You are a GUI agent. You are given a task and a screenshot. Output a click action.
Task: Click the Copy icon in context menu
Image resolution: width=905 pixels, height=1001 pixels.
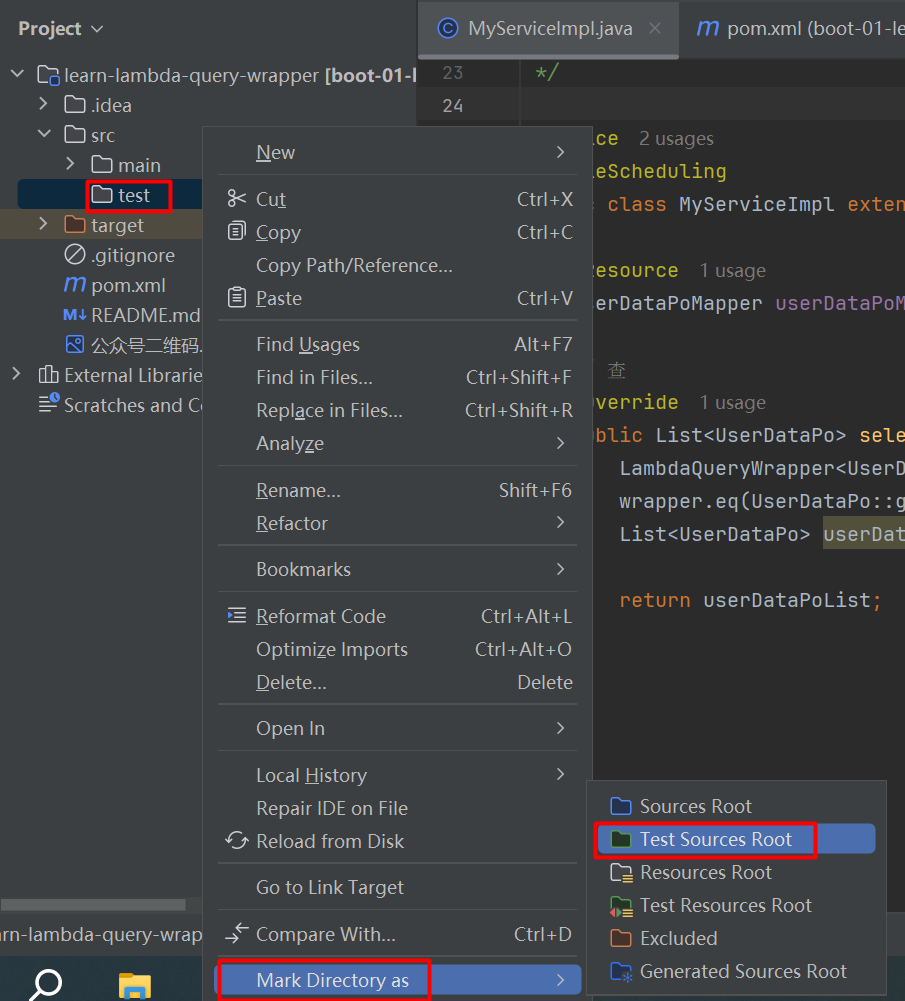click(x=236, y=232)
